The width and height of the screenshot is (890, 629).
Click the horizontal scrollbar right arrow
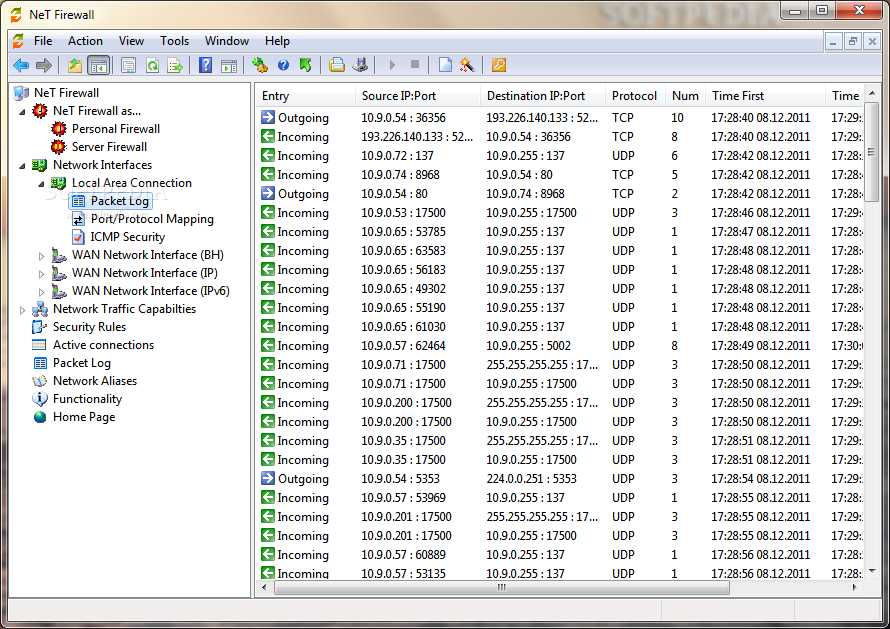click(855, 588)
